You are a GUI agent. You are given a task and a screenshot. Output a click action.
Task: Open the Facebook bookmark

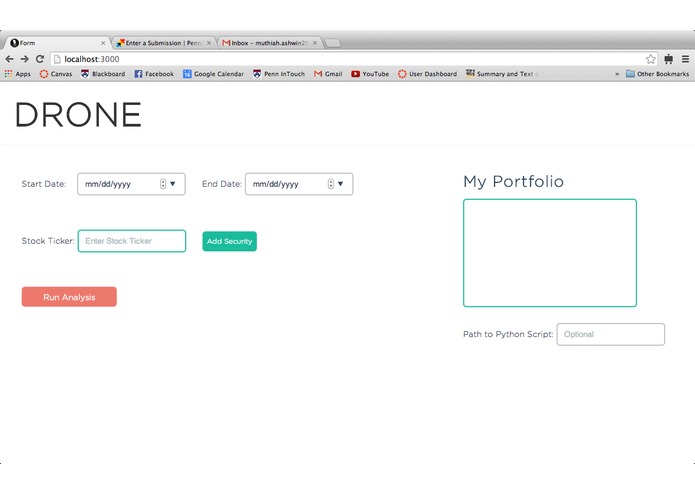(x=154, y=74)
